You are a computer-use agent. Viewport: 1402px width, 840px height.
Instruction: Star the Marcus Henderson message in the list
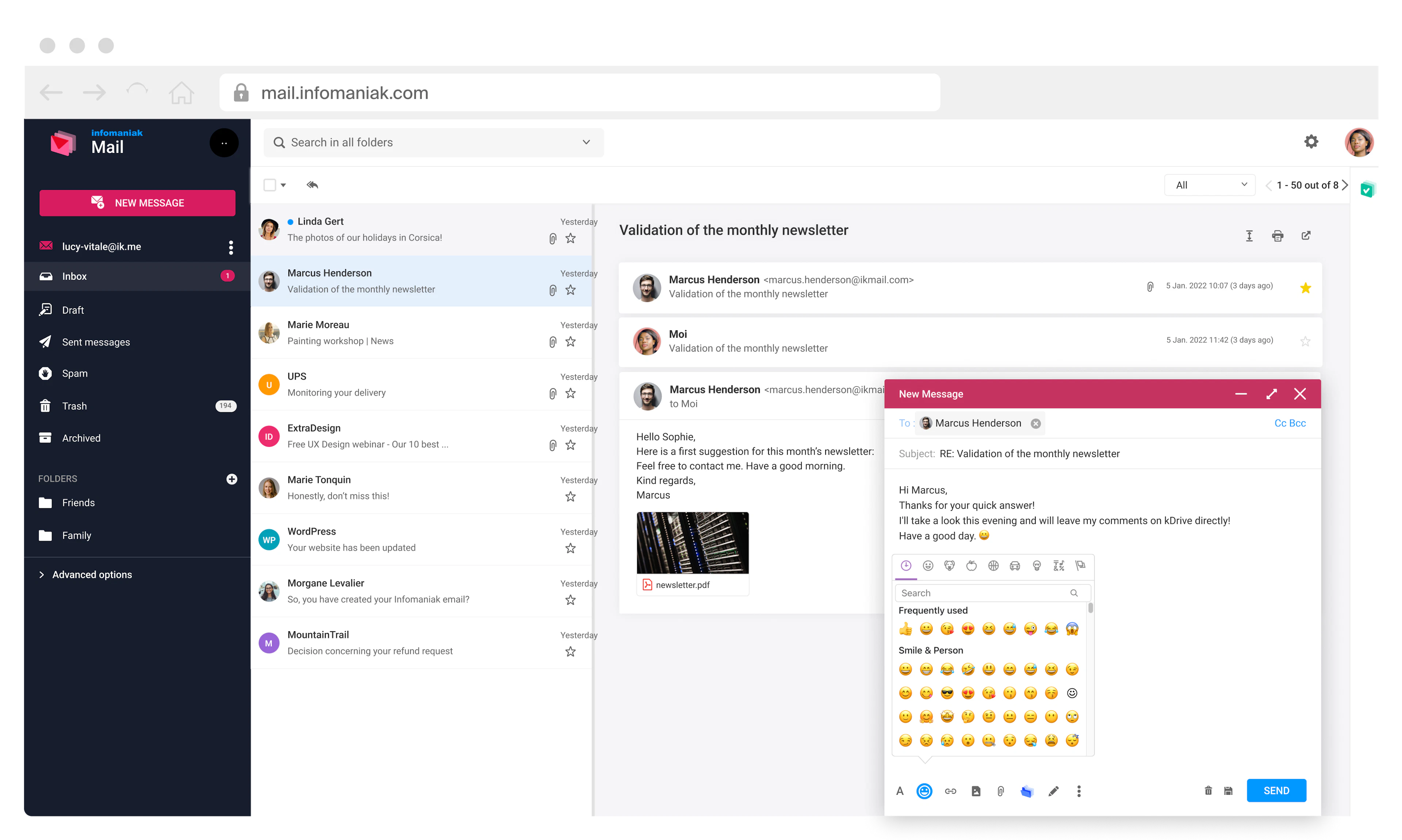[571, 290]
